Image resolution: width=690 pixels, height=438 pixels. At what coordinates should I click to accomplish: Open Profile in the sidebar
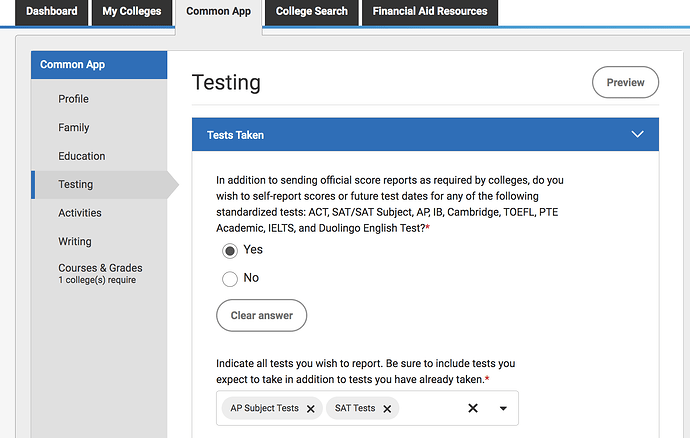(73, 99)
